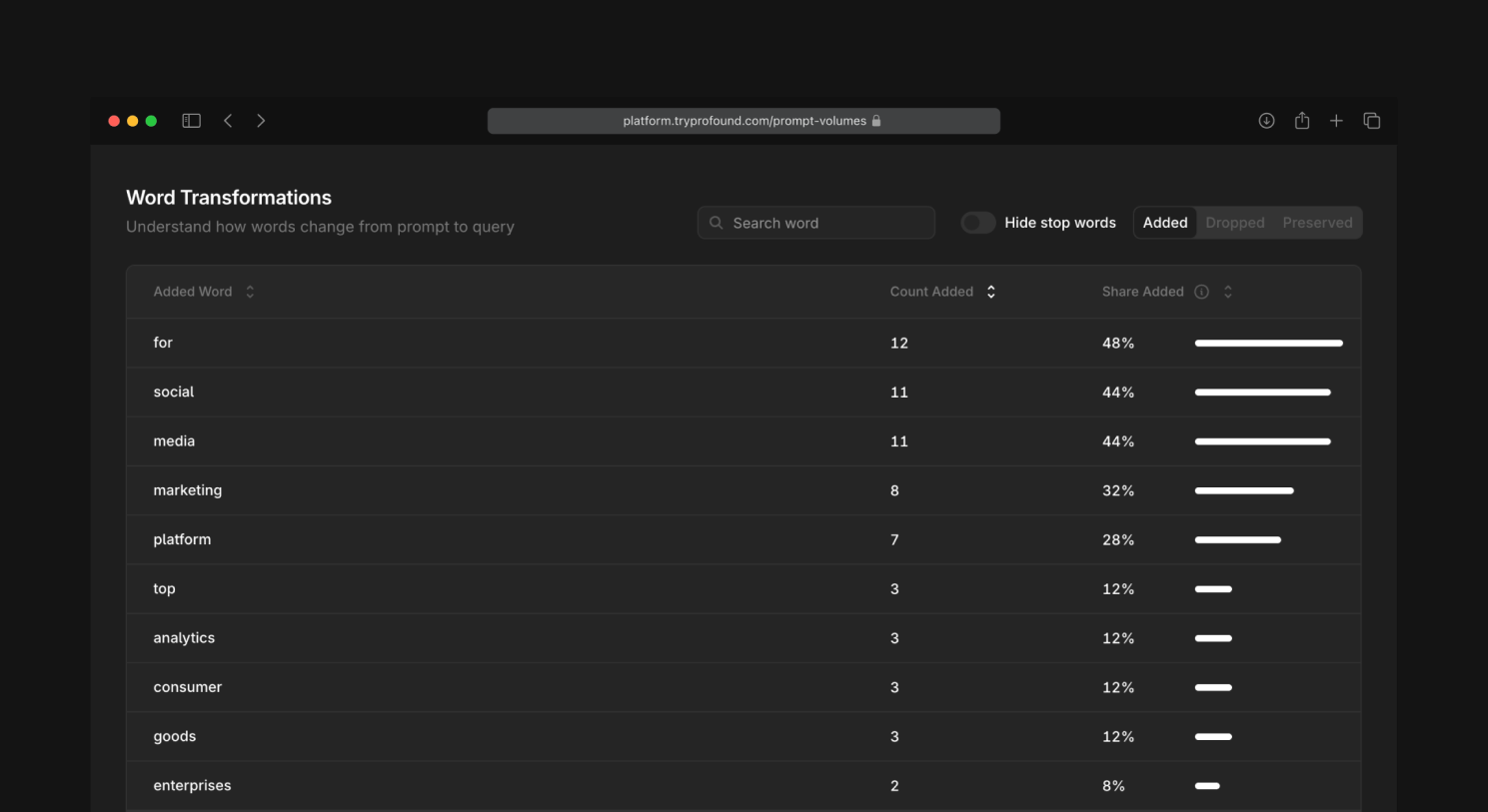Click the Search word input field
Image resolution: width=1488 pixels, height=812 pixels.
(x=815, y=223)
